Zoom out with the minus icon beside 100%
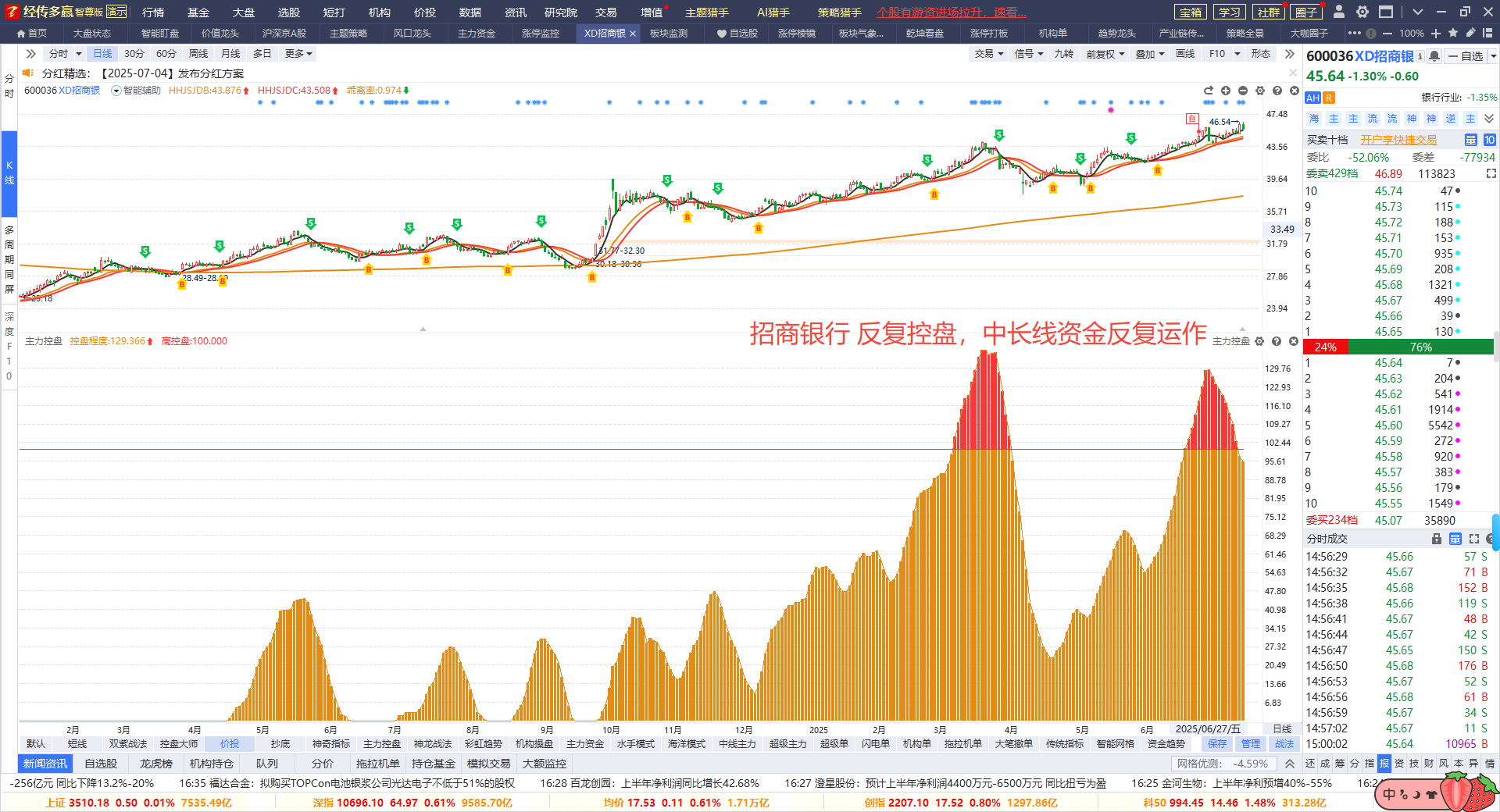This screenshot has height=812, width=1500. (x=1387, y=33)
